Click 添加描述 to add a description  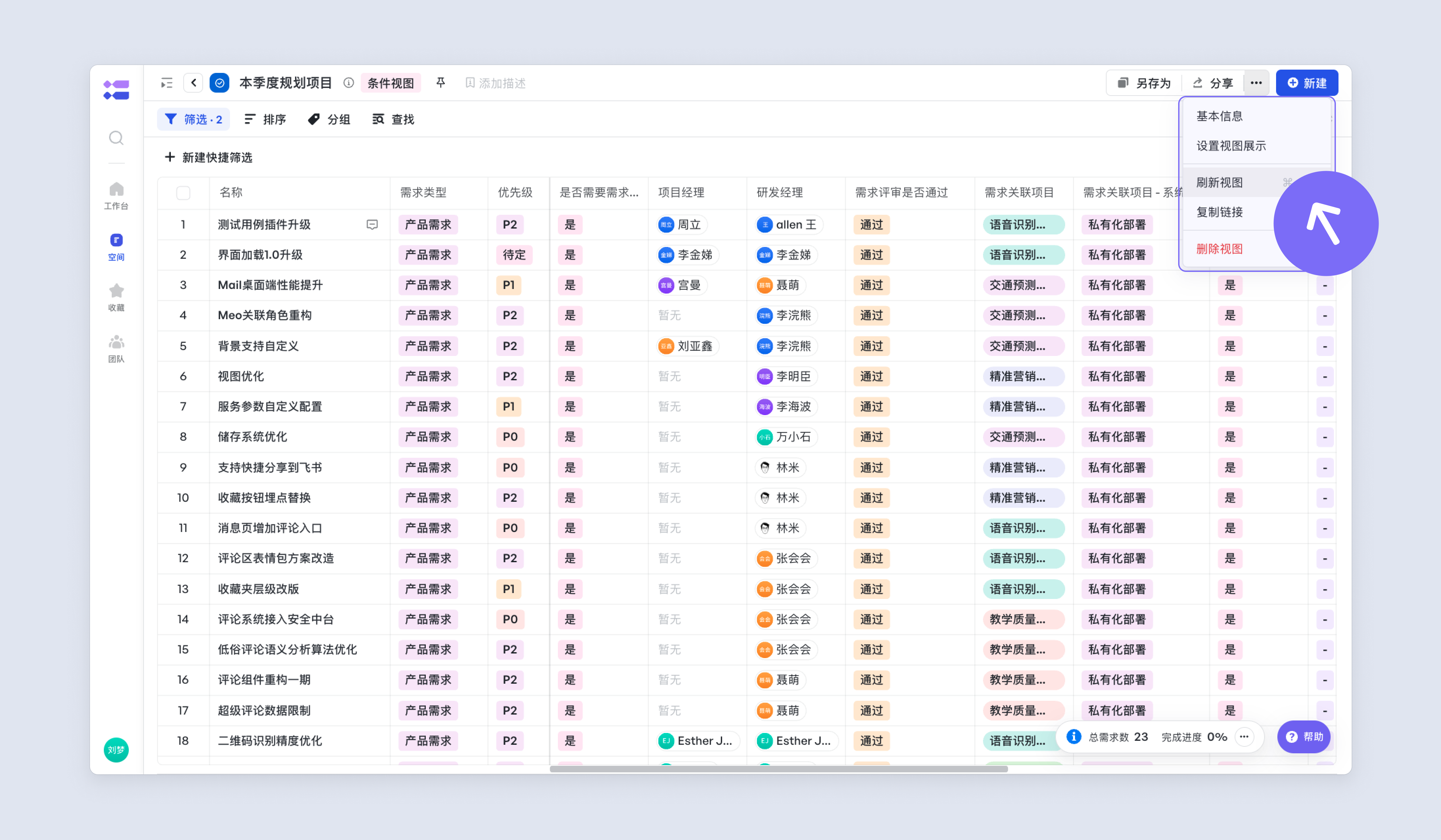point(495,83)
